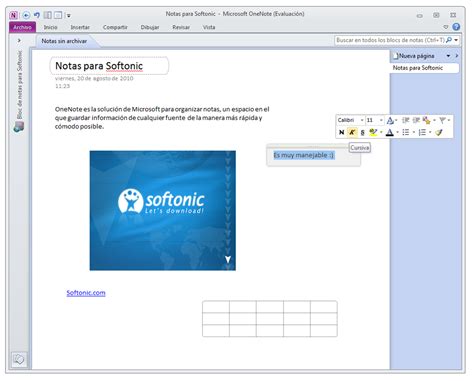Toggle underline (S) formatting
Image resolution: width=474 pixels, height=381 pixels.
coord(362,132)
